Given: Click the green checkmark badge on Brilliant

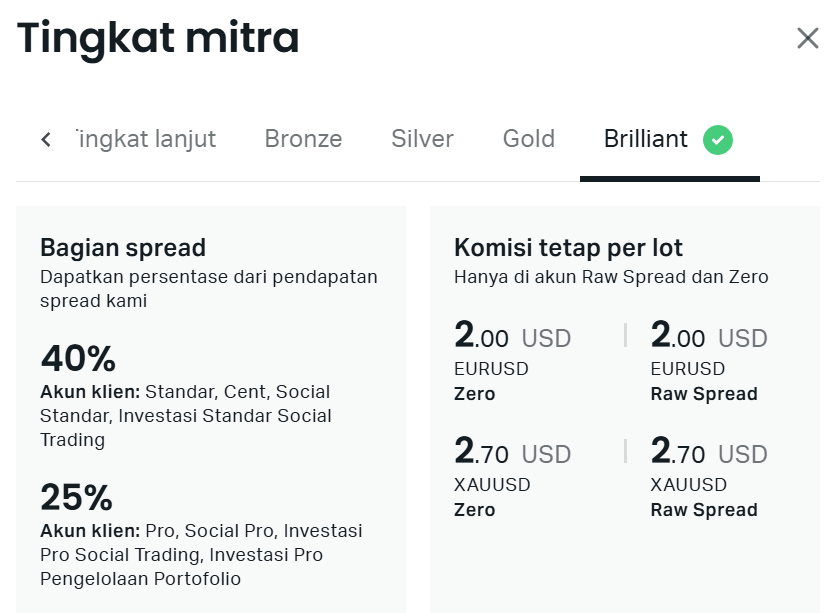Looking at the screenshot, I should click(717, 140).
